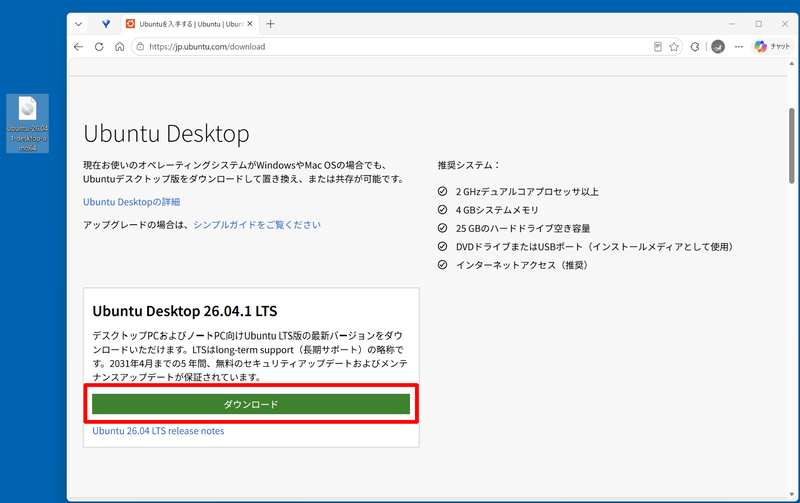Click the Ubuntu Desktop heading

pyautogui.click(x=166, y=134)
